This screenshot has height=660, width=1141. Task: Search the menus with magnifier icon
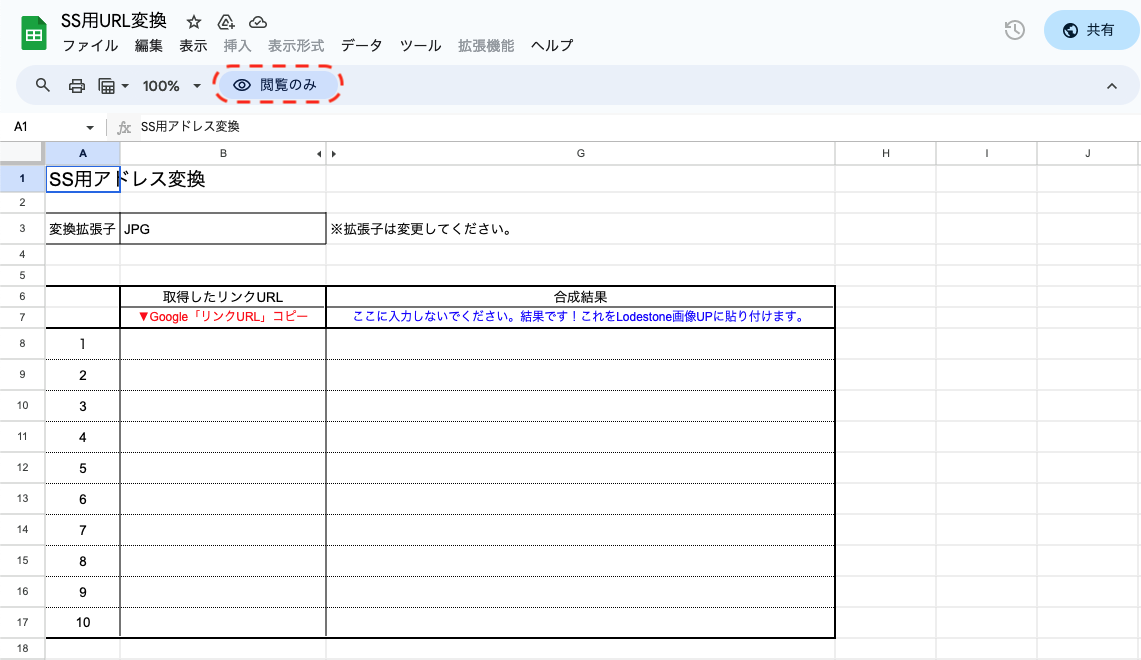tap(43, 85)
